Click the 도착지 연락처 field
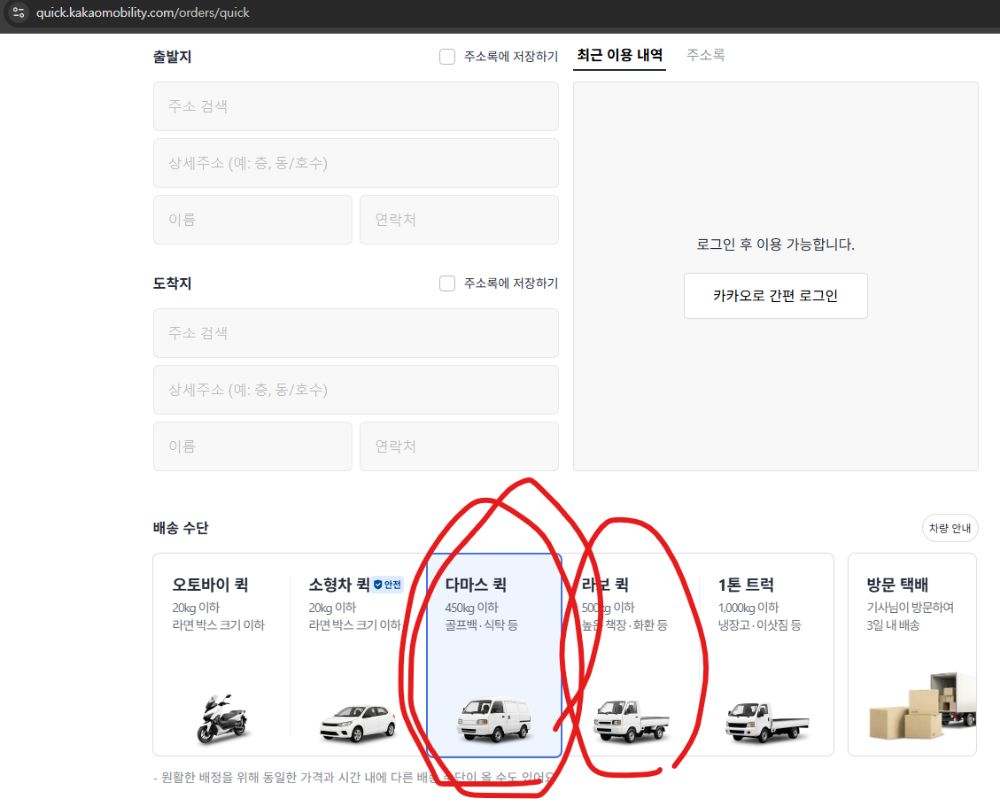Image resolution: width=1000 pixels, height=809 pixels. tap(459, 446)
